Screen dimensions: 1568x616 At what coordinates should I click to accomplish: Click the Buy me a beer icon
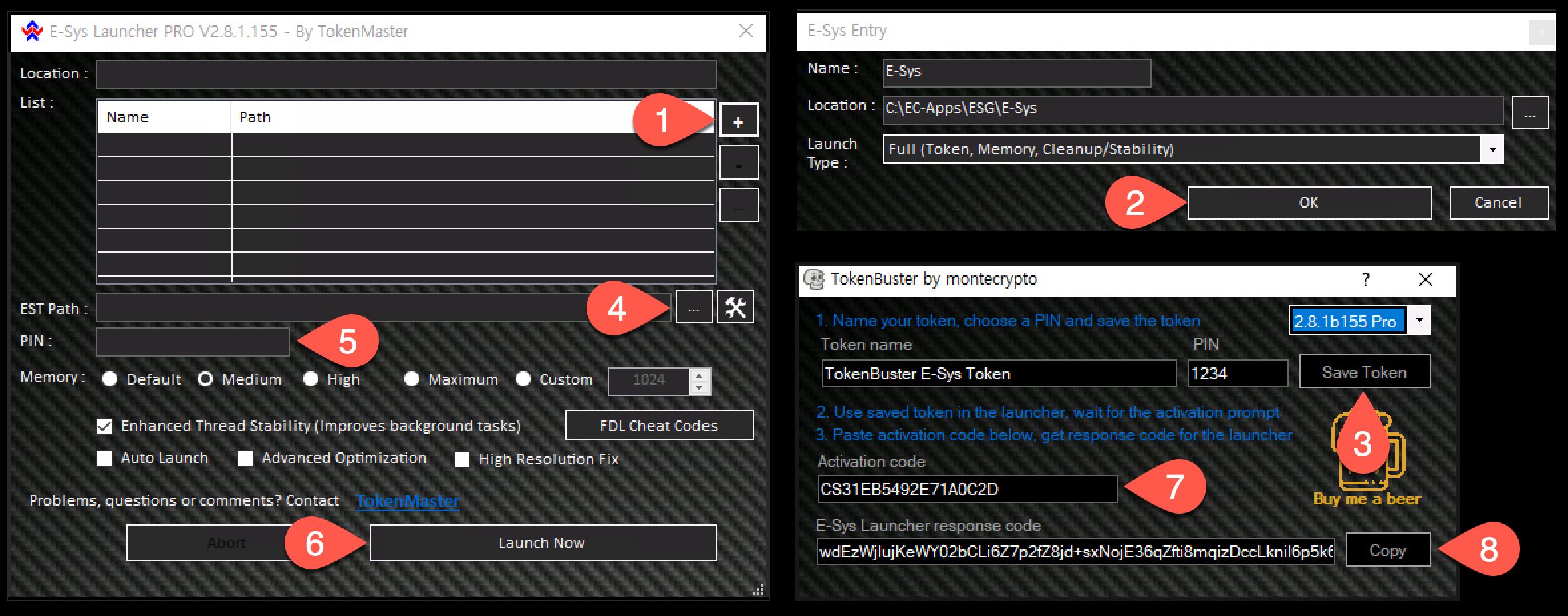(x=1368, y=459)
